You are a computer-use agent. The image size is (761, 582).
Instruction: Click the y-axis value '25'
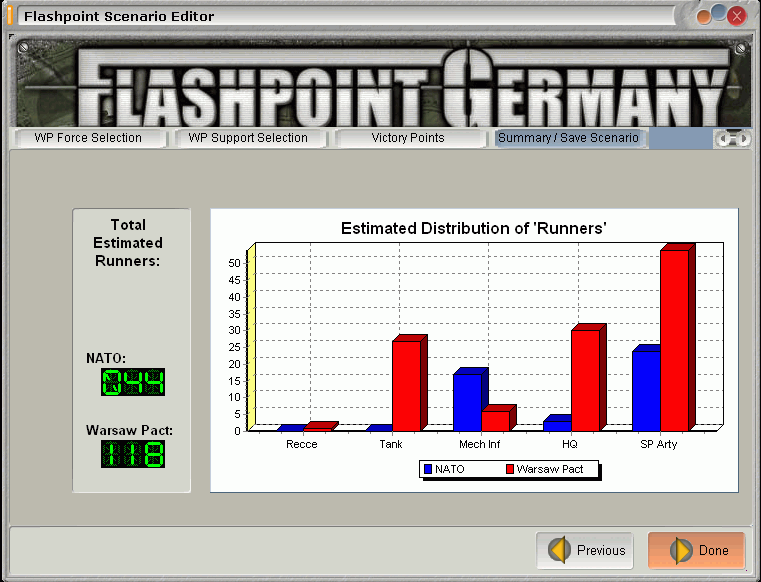pos(234,347)
